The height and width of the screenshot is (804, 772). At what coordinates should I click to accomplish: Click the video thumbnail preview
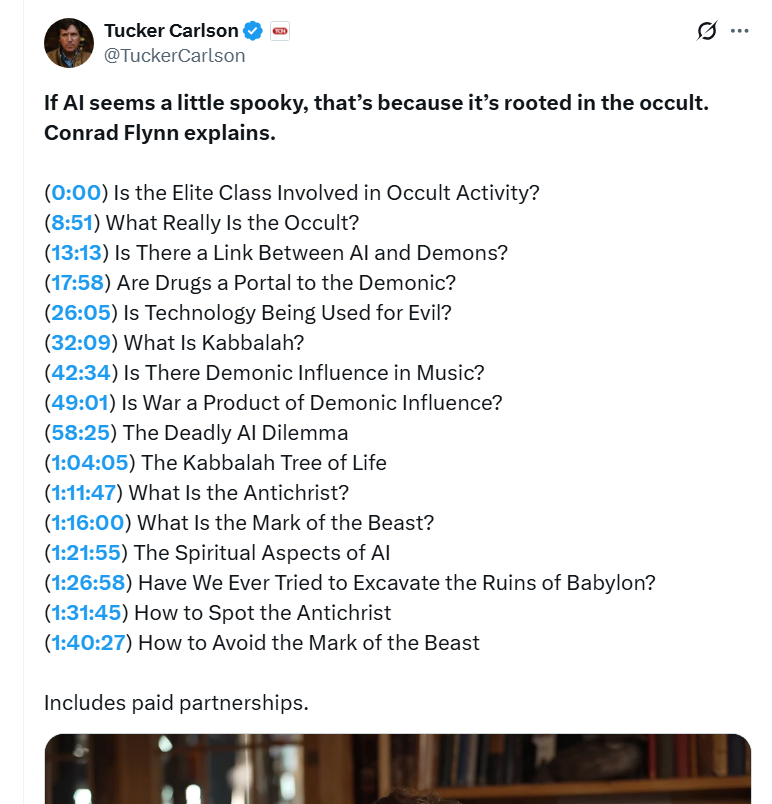(397, 768)
